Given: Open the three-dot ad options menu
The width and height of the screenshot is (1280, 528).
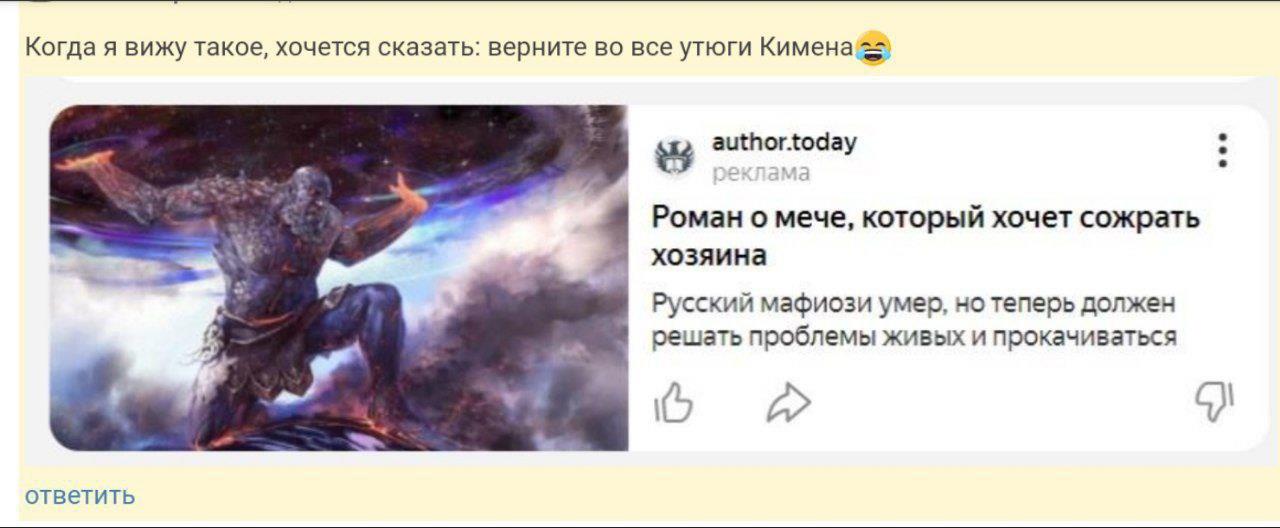Looking at the screenshot, I should pyautogui.click(x=1222, y=152).
